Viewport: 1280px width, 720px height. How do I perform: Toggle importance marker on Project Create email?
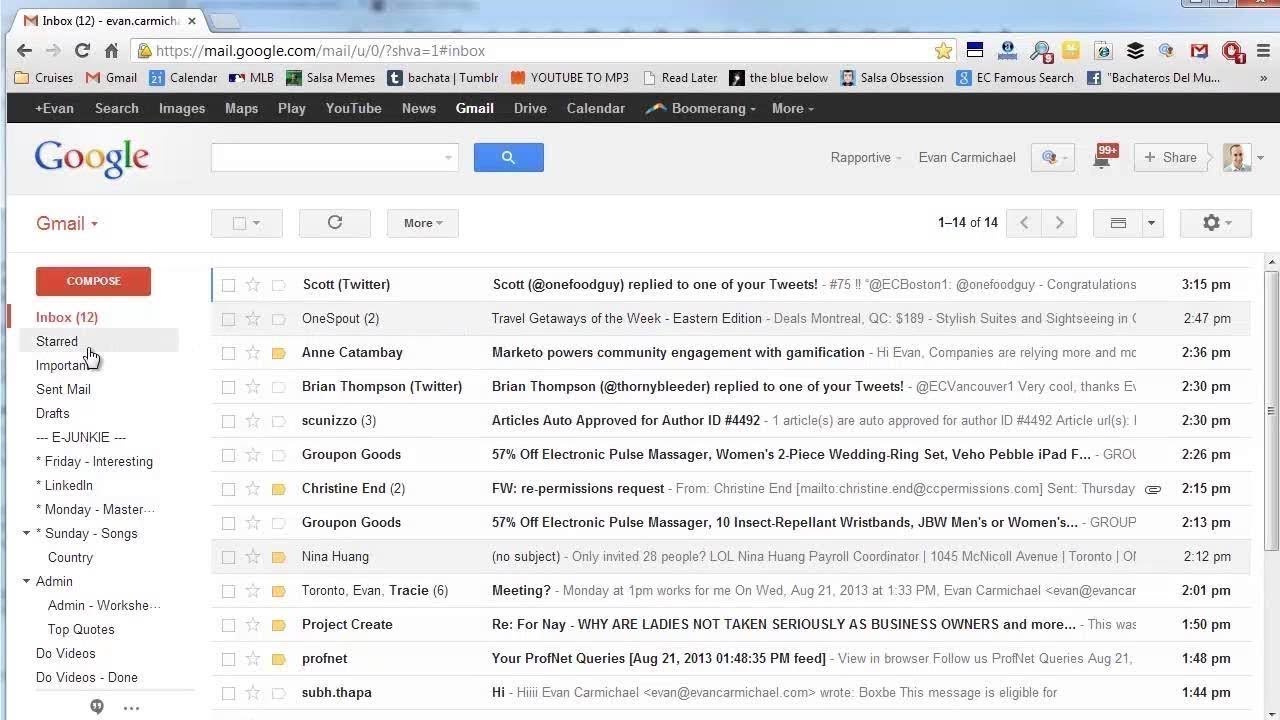pos(279,625)
